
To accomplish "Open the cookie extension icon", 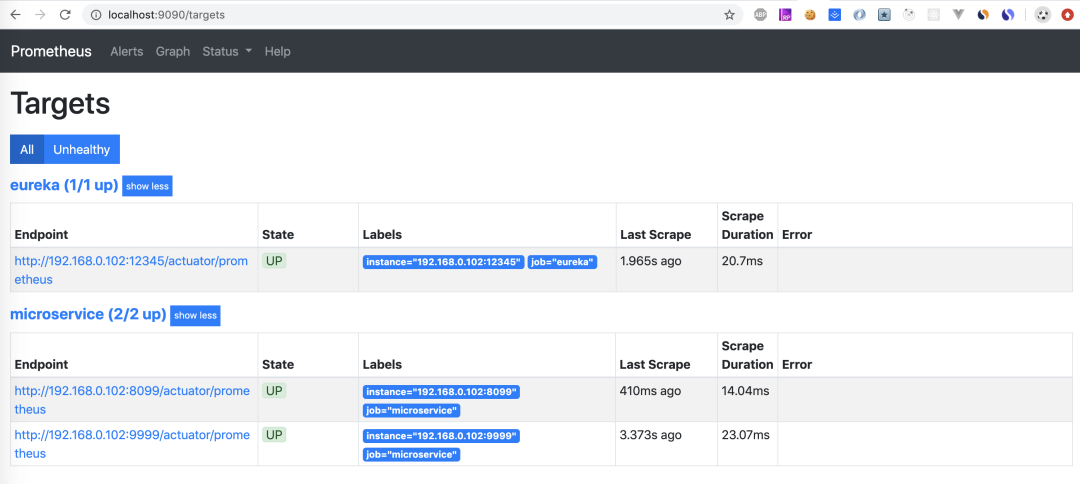I will point(810,15).
